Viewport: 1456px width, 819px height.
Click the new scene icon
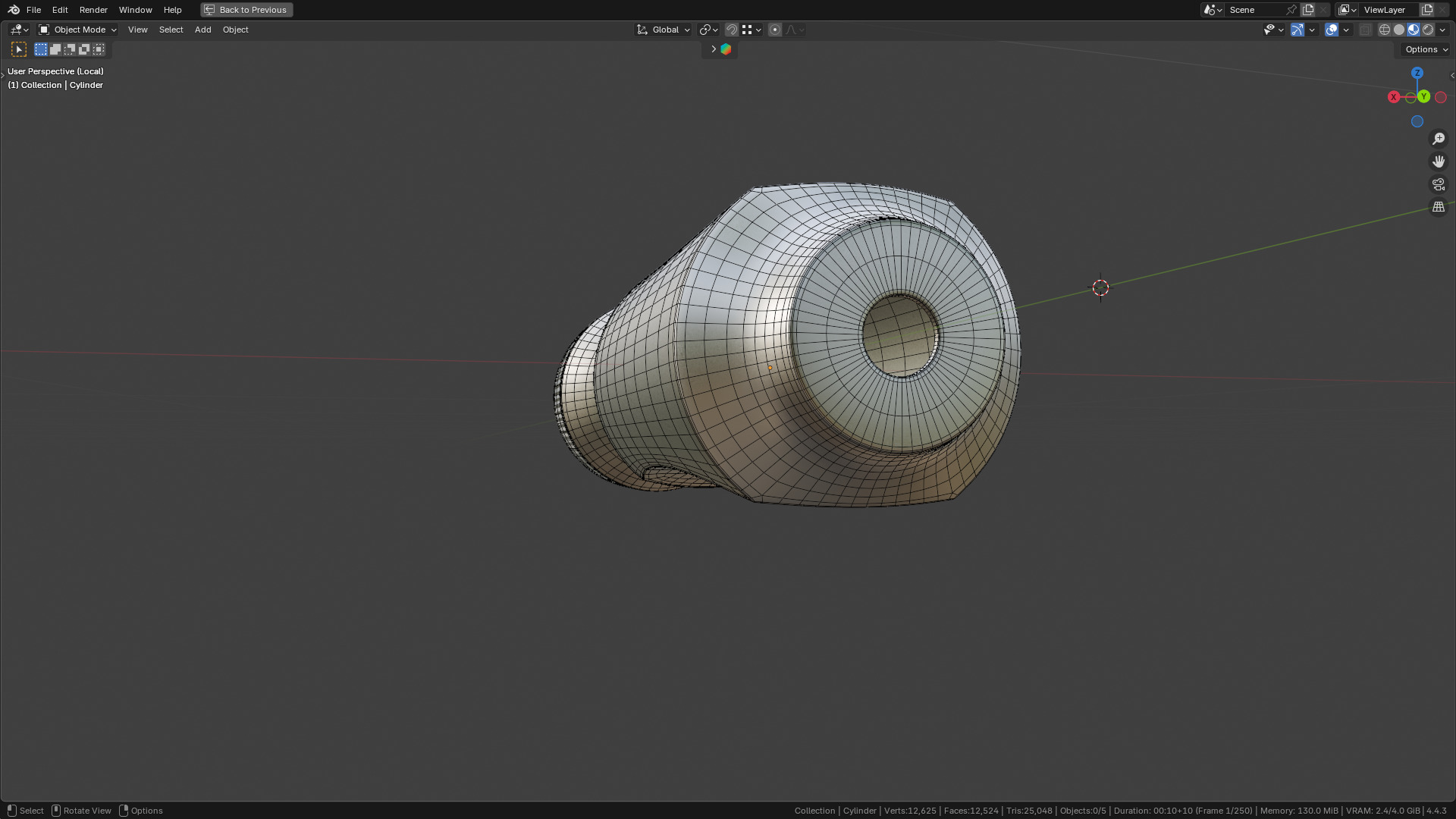[1308, 10]
